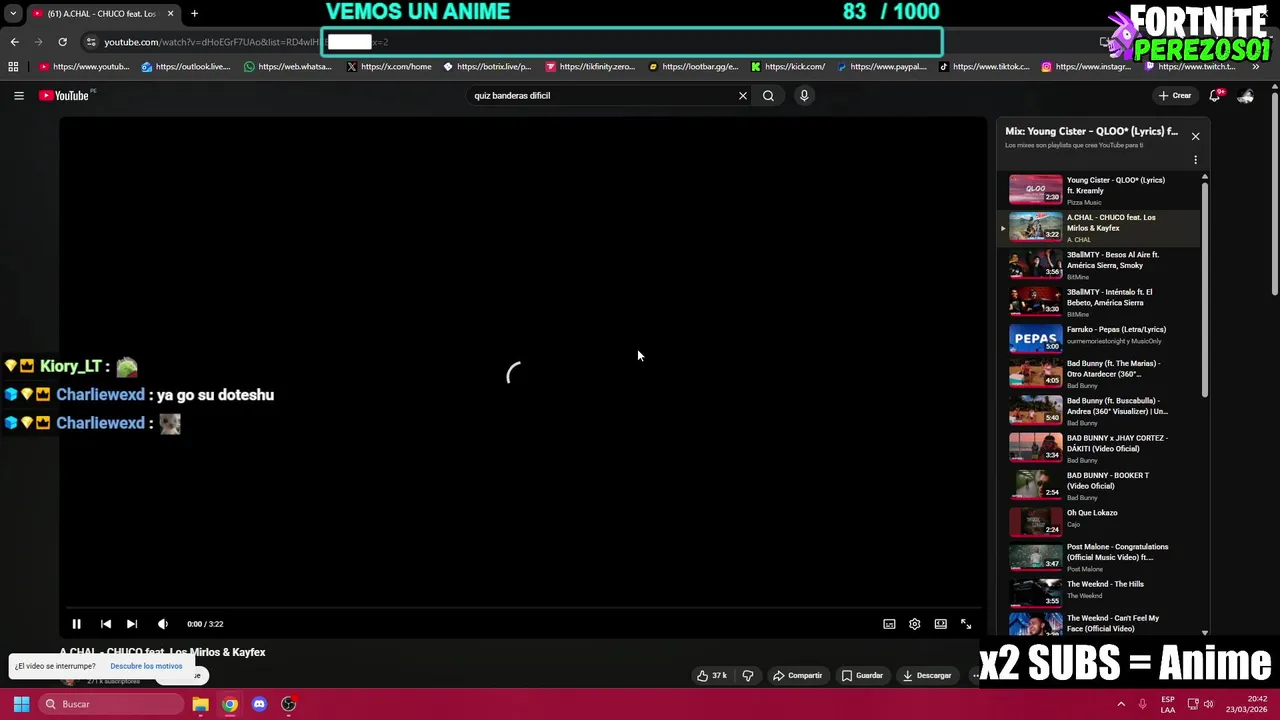
Task: Toggle subtitles in the video player
Action: pos(889,624)
